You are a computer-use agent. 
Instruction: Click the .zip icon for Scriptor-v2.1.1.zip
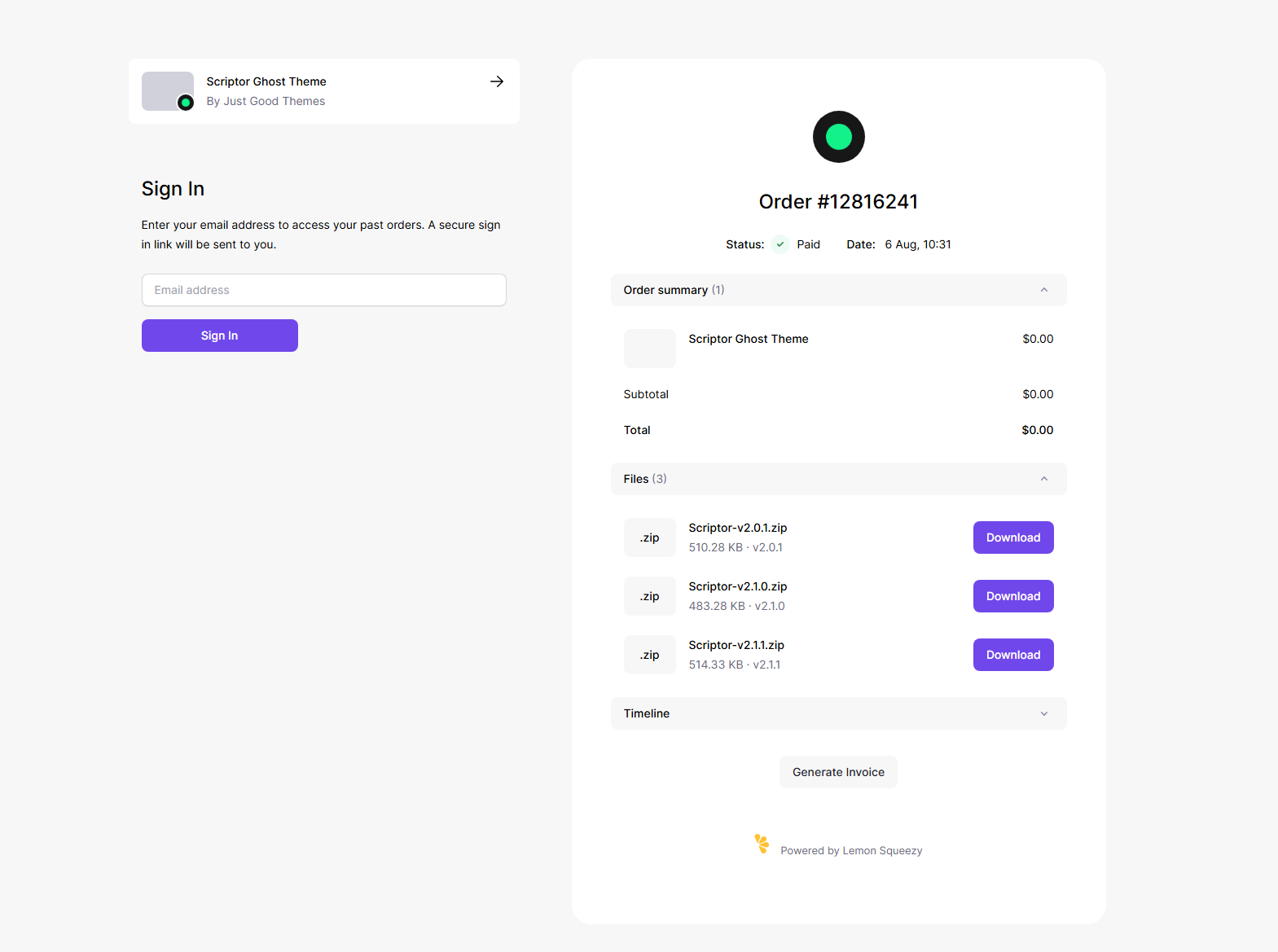pos(650,655)
